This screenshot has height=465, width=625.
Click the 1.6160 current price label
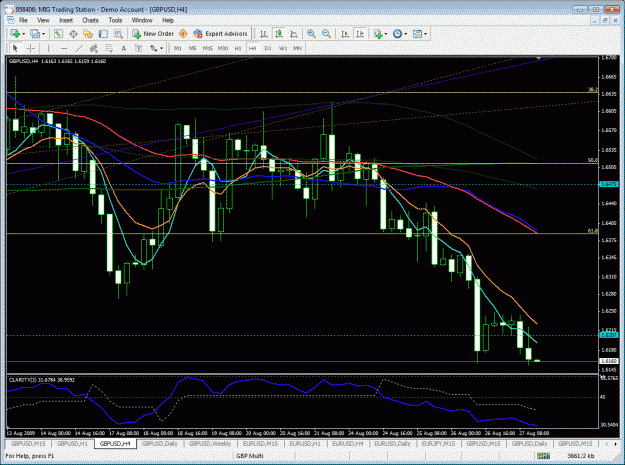point(609,361)
